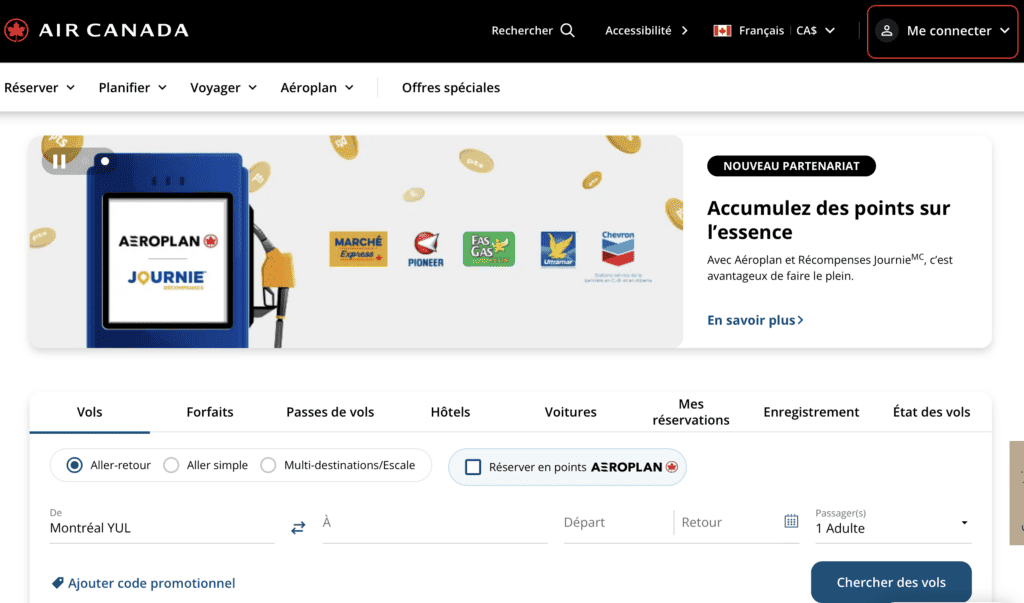This screenshot has height=603, width=1024.
Task: Swap origin and destination with arrows icon
Action: 298,527
